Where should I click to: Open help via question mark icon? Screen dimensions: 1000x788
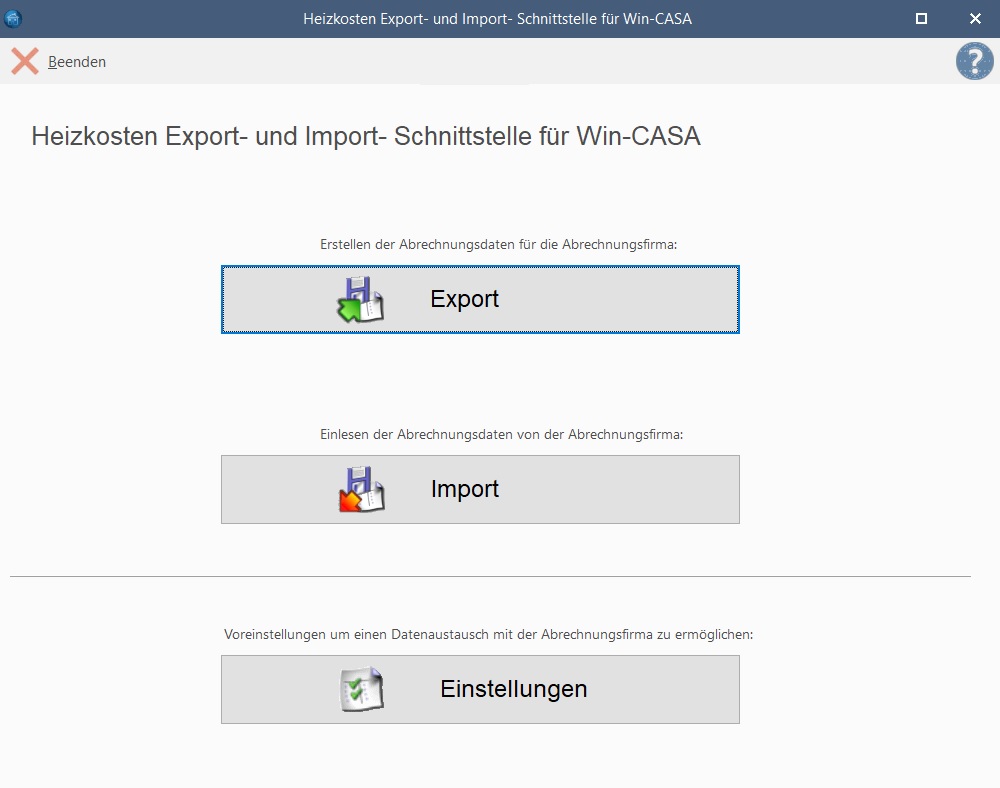(x=974, y=61)
